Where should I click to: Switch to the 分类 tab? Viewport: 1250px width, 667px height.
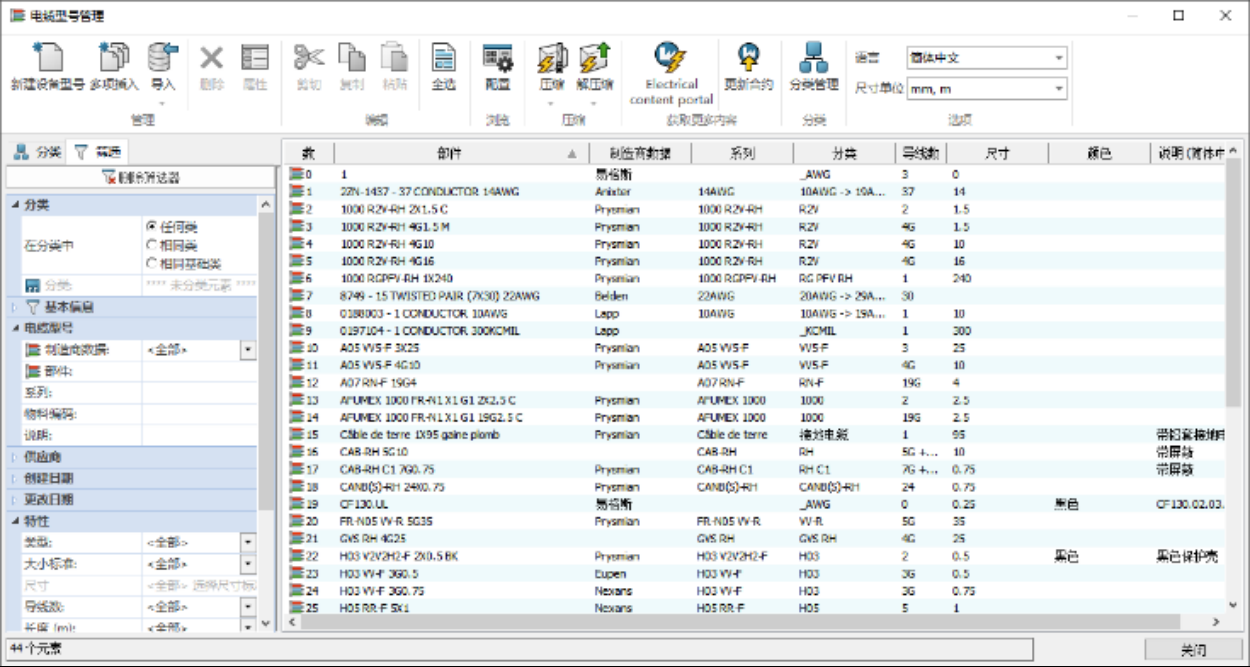point(37,152)
